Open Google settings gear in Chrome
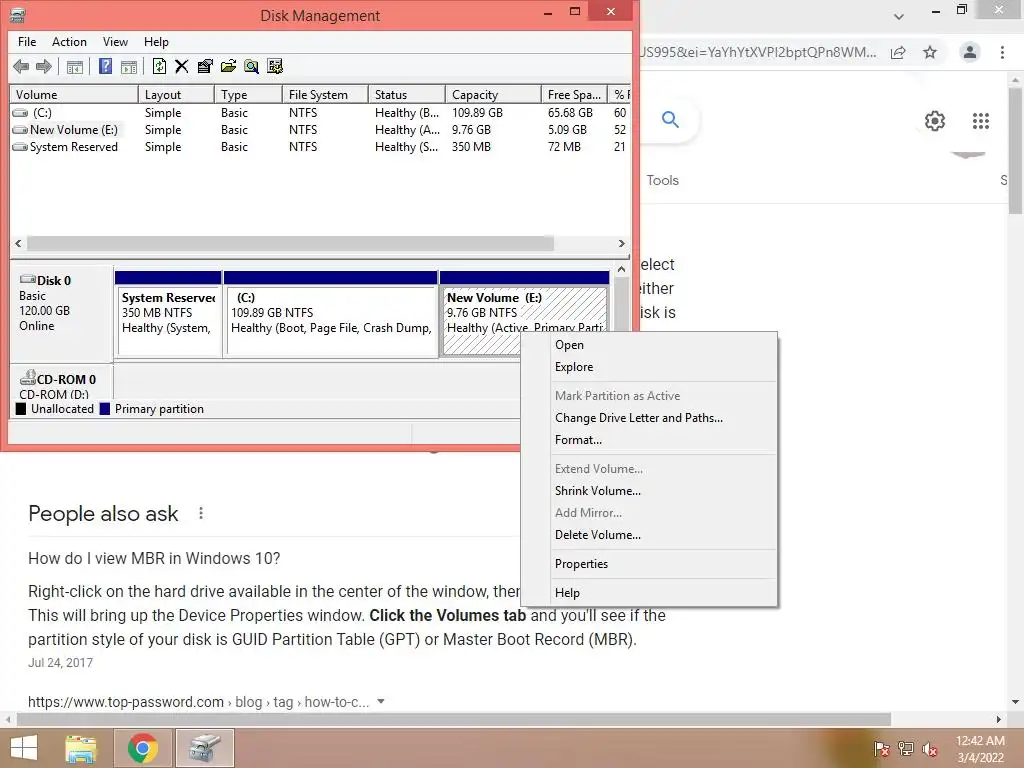The image size is (1024, 768). 935,121
